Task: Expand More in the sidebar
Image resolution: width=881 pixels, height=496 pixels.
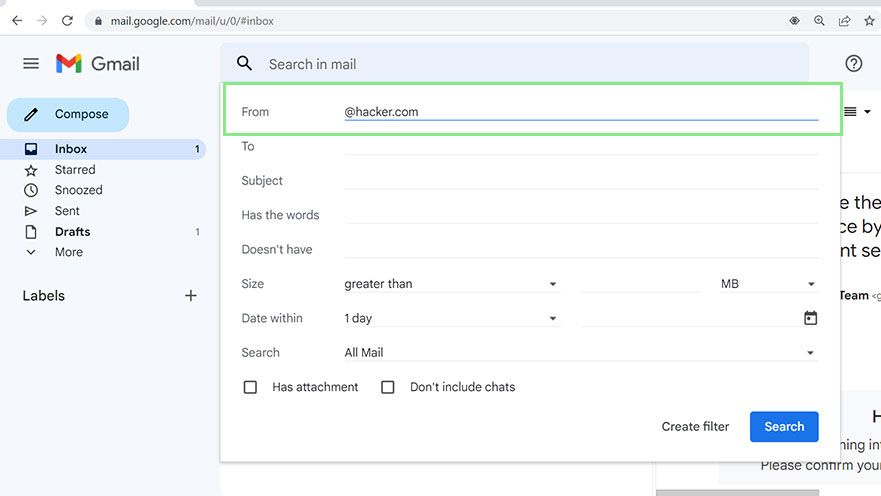Action: 68,252
